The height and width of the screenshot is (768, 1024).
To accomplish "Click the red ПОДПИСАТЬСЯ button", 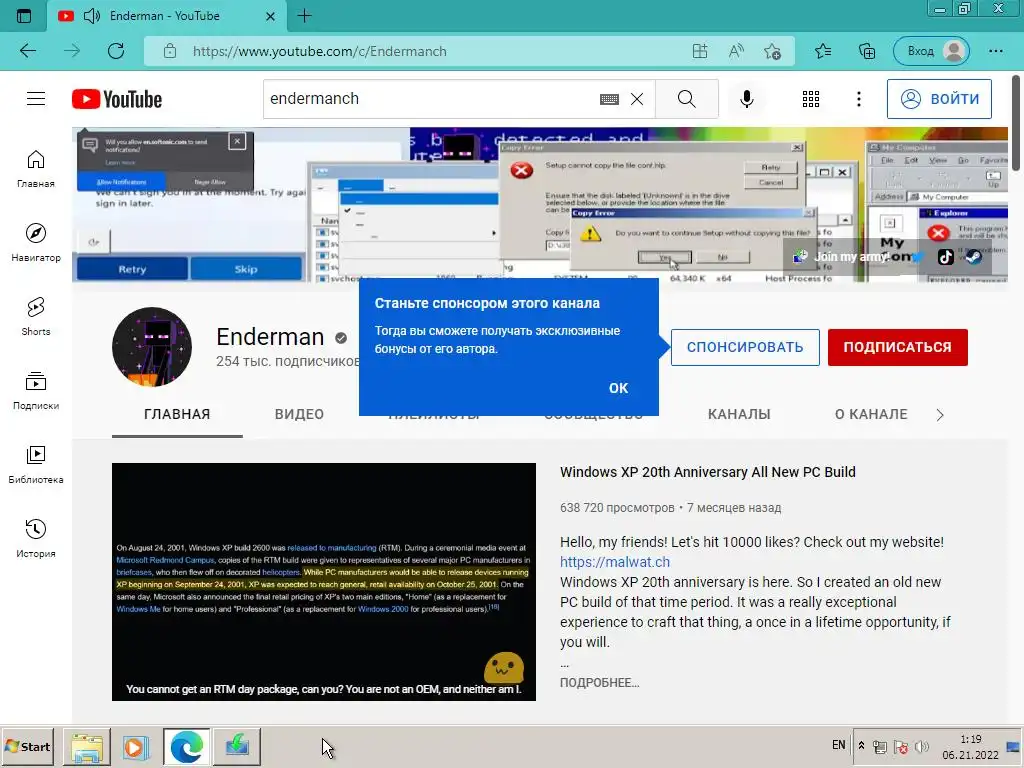I will pyautogui.click(x=897, y=347).
